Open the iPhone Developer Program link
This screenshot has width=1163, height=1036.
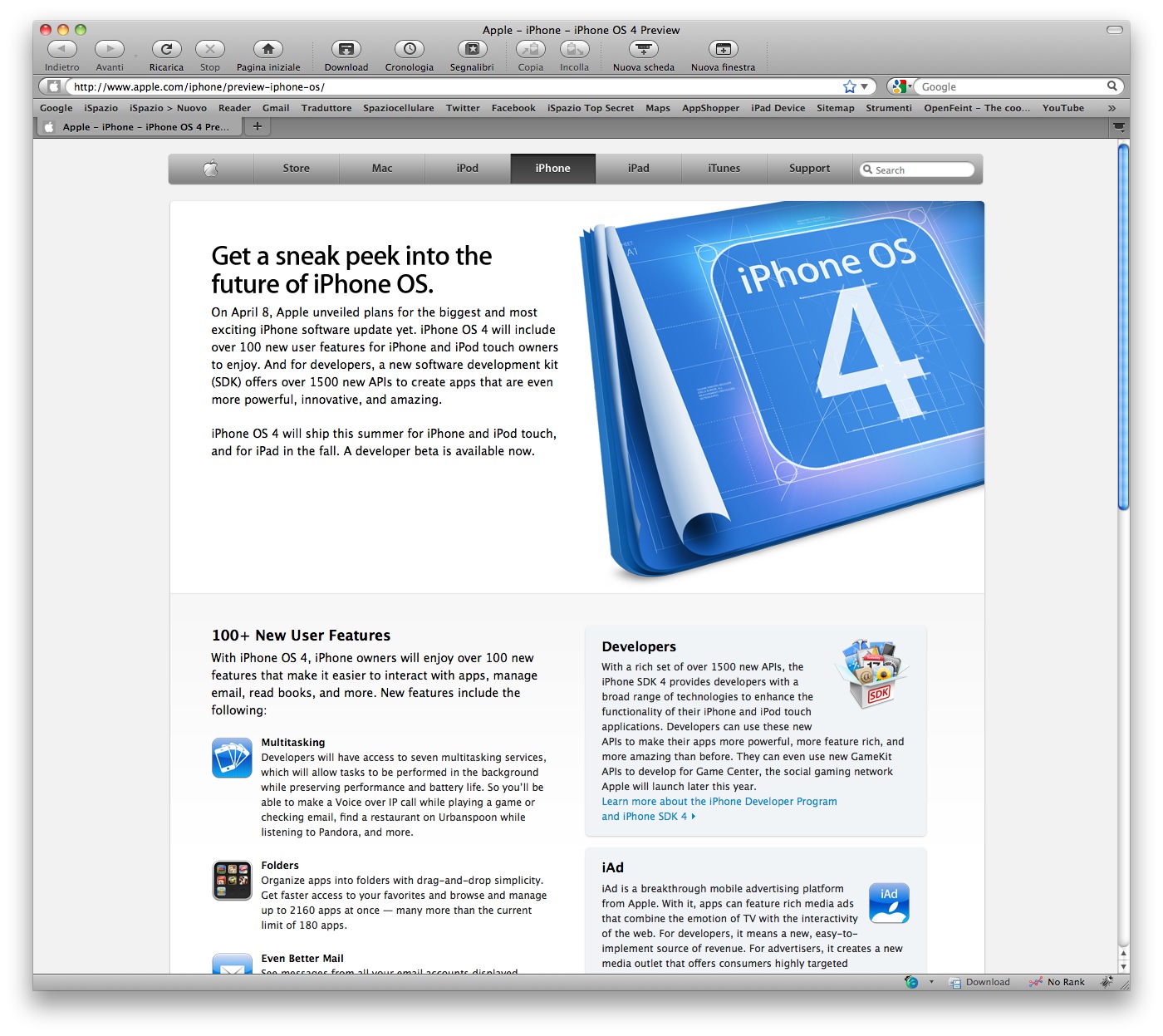[719, 802]
